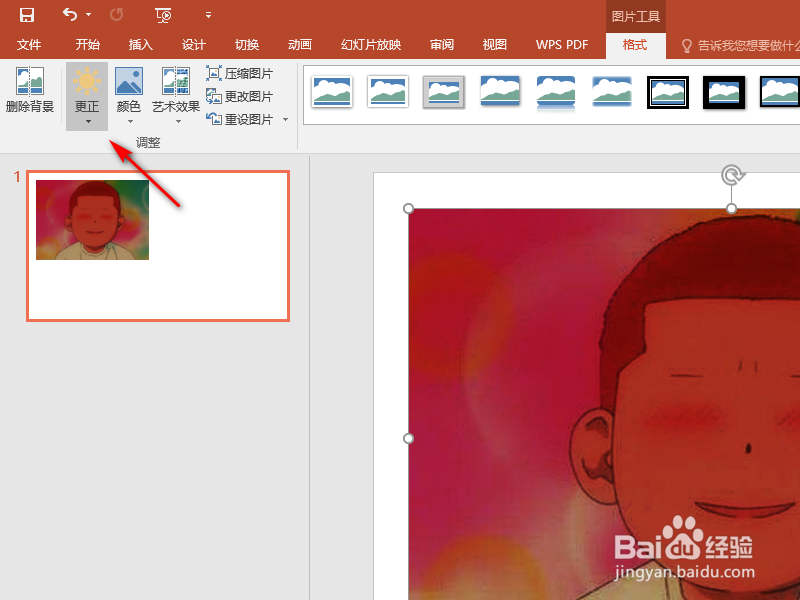
Task: Click the top-left corner handle of picture
Action: coord(408,208)
